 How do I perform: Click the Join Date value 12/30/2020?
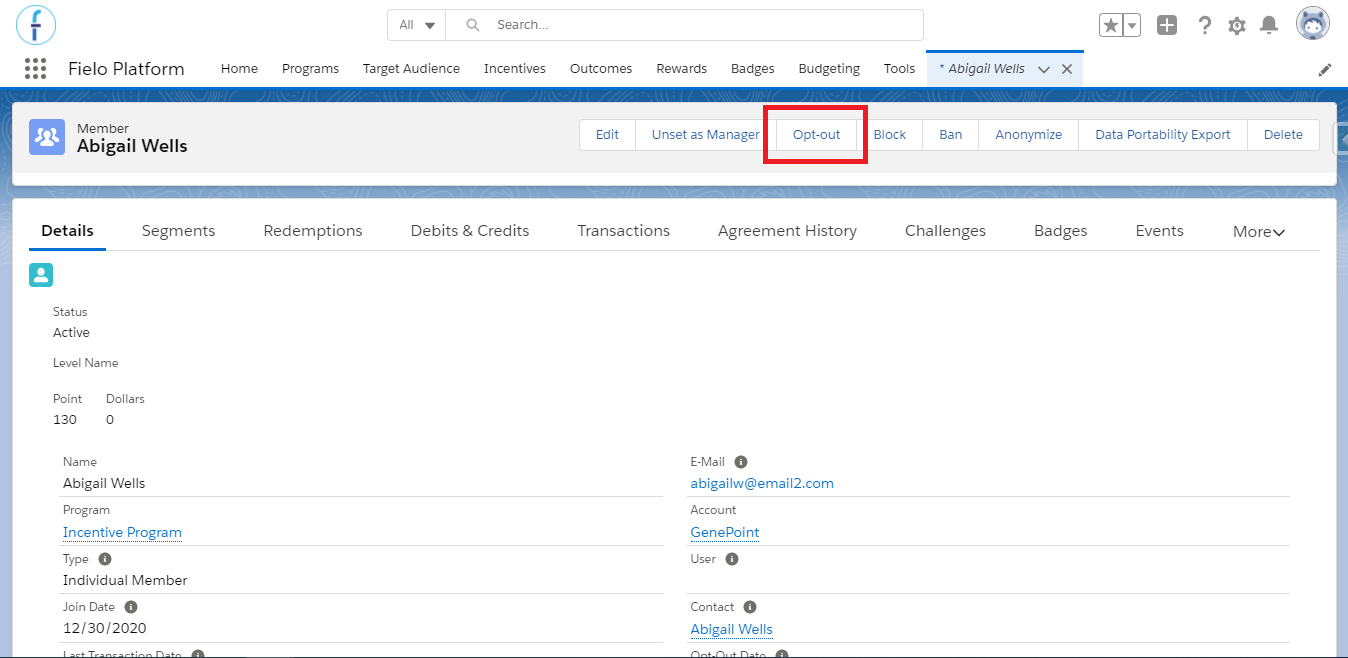103,628
